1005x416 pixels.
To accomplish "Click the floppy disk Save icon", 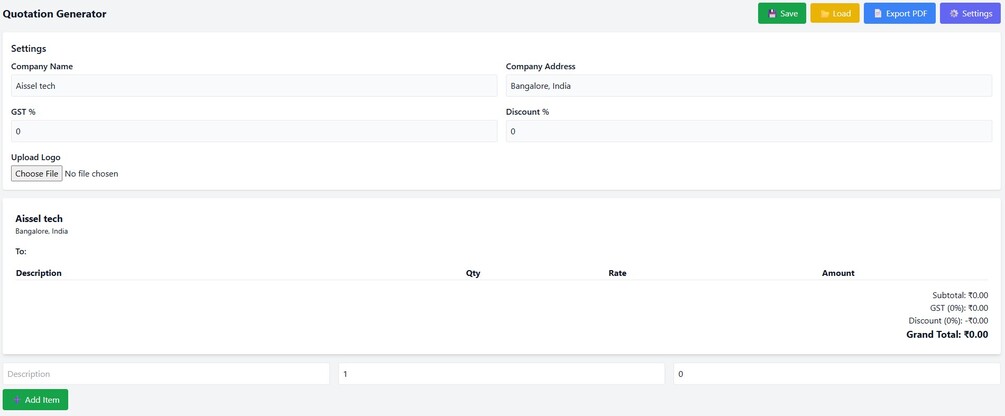I will point(772,14).
